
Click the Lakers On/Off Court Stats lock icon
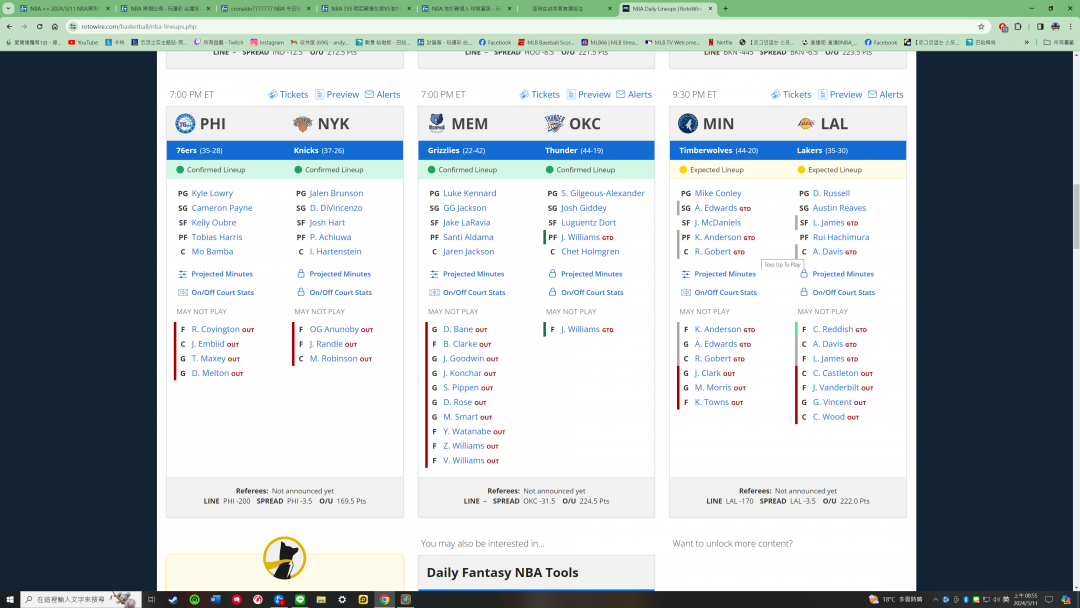click(804, 292)
